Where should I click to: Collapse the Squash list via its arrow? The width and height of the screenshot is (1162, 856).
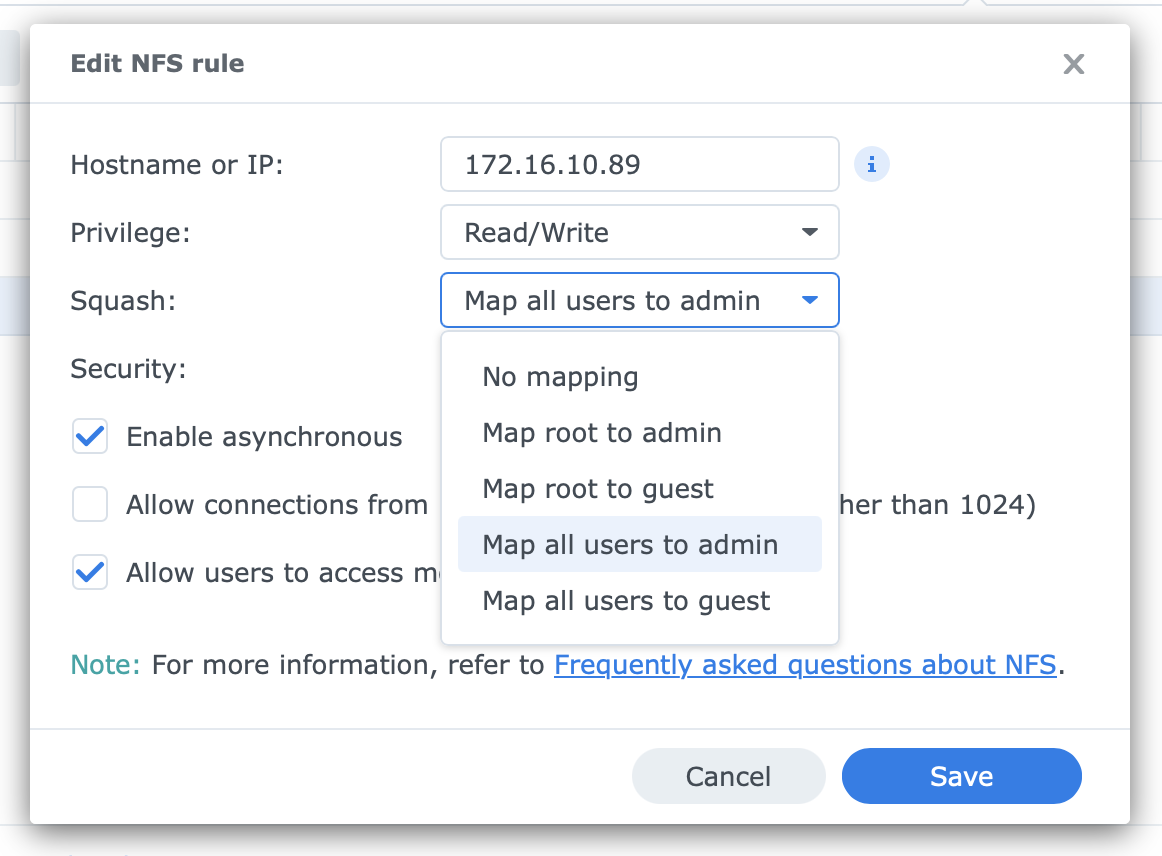click(809, 301)
